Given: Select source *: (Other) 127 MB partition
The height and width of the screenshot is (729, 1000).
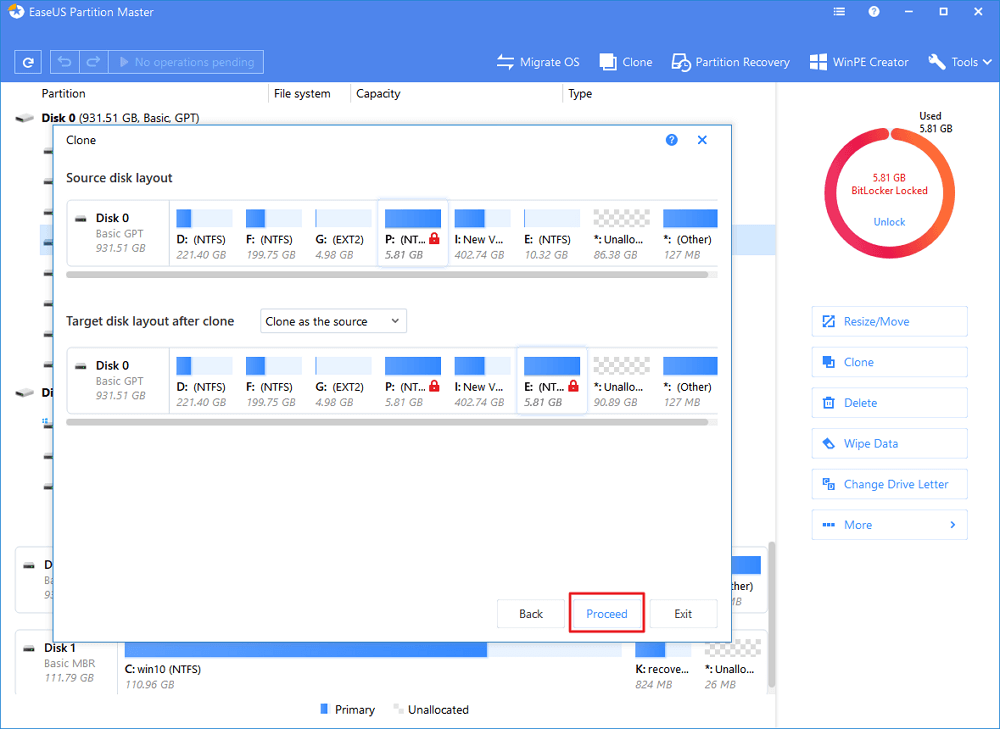Looking at the screenshot, I should pyautogui.click(x=689, y=234).
